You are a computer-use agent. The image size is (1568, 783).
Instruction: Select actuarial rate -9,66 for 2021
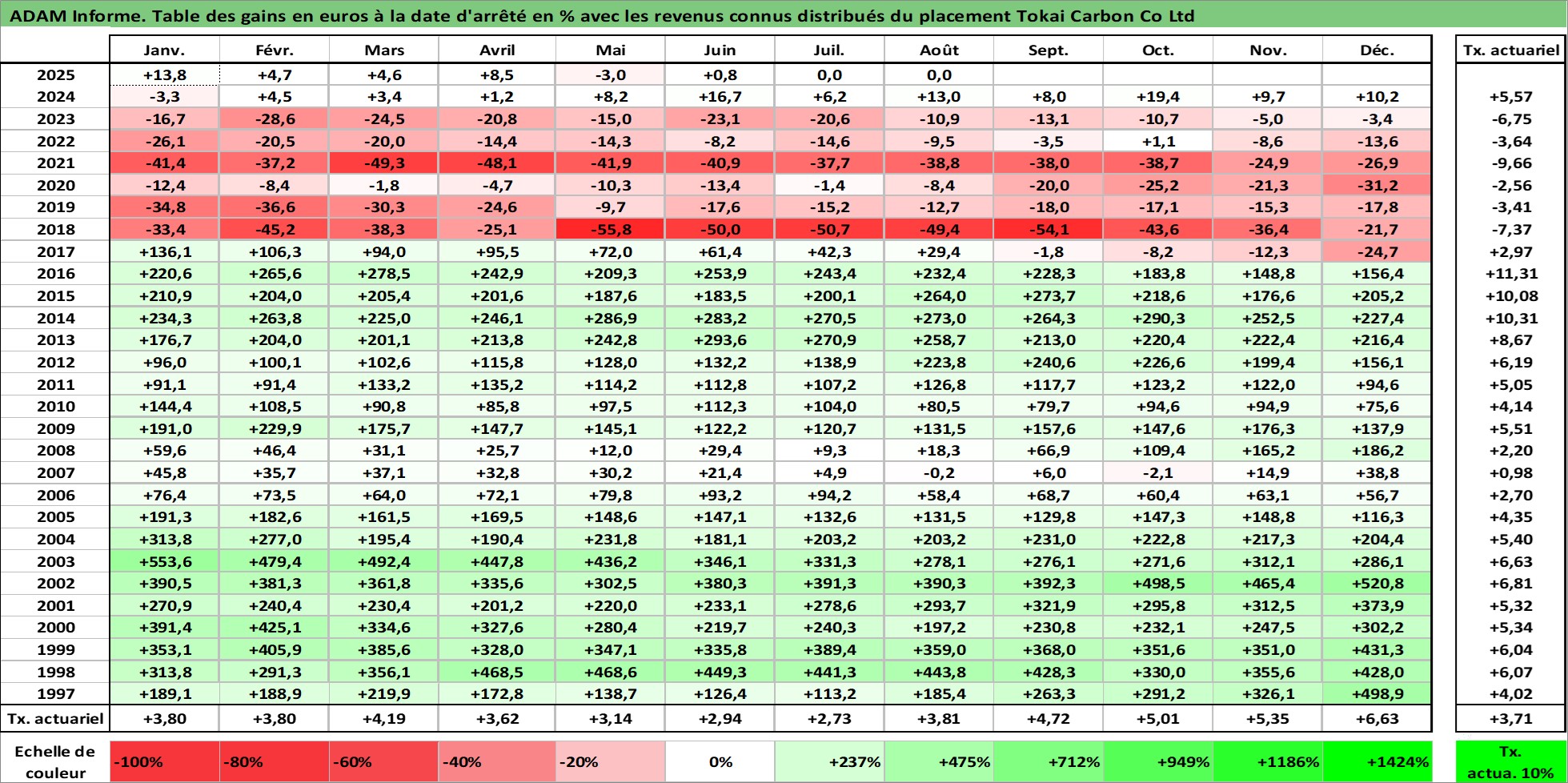pyautogui.click(x=1510, y=163)
